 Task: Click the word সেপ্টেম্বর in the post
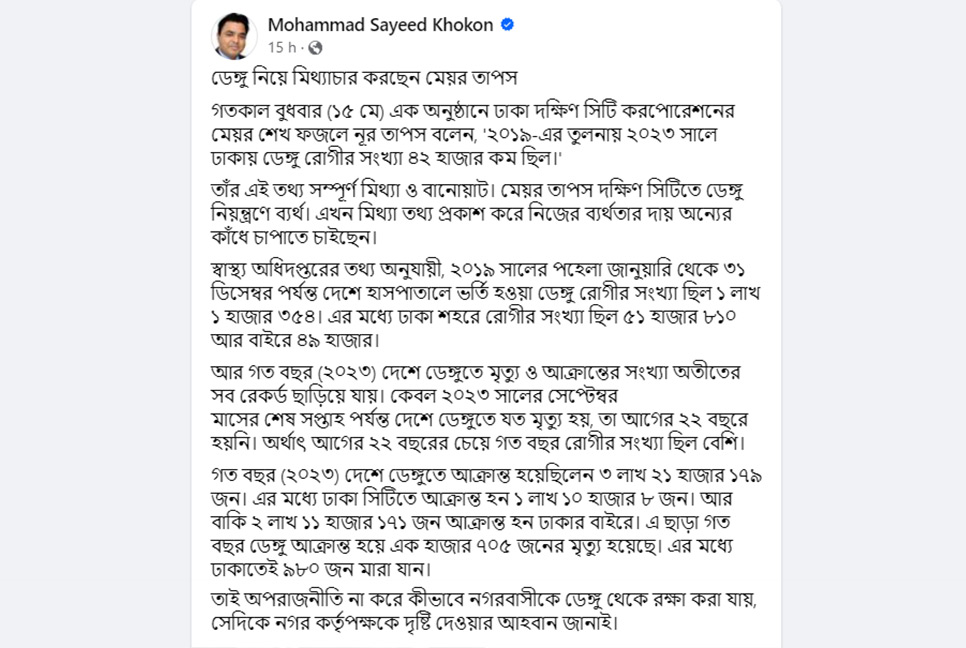[x=582, y=395]
